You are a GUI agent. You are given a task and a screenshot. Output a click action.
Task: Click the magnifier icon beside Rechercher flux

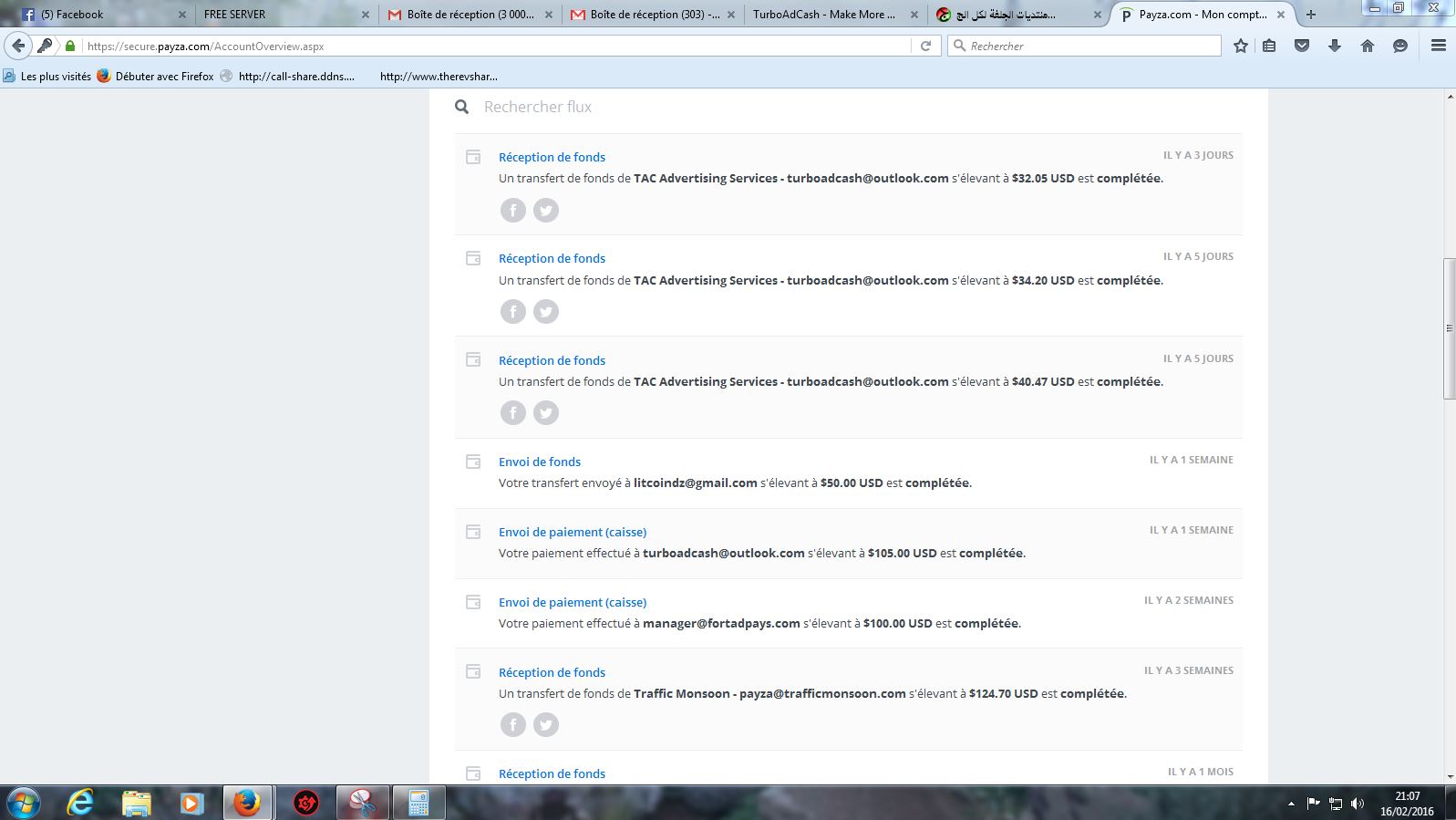(462, 107)
